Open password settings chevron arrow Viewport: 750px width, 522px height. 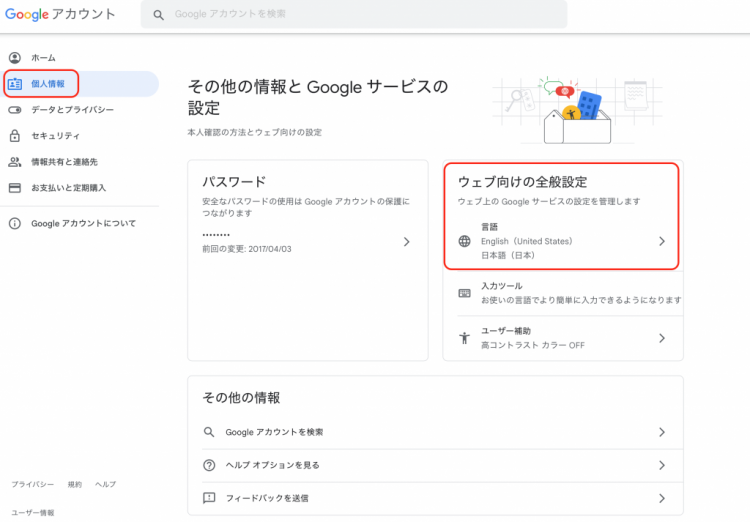[x=406, y=242]
